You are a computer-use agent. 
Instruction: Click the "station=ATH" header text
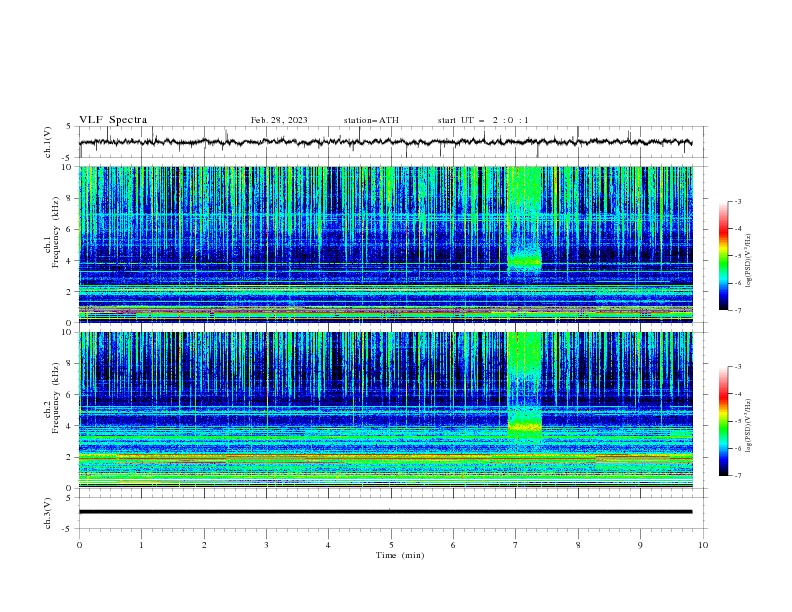click(x=371, y=120)
